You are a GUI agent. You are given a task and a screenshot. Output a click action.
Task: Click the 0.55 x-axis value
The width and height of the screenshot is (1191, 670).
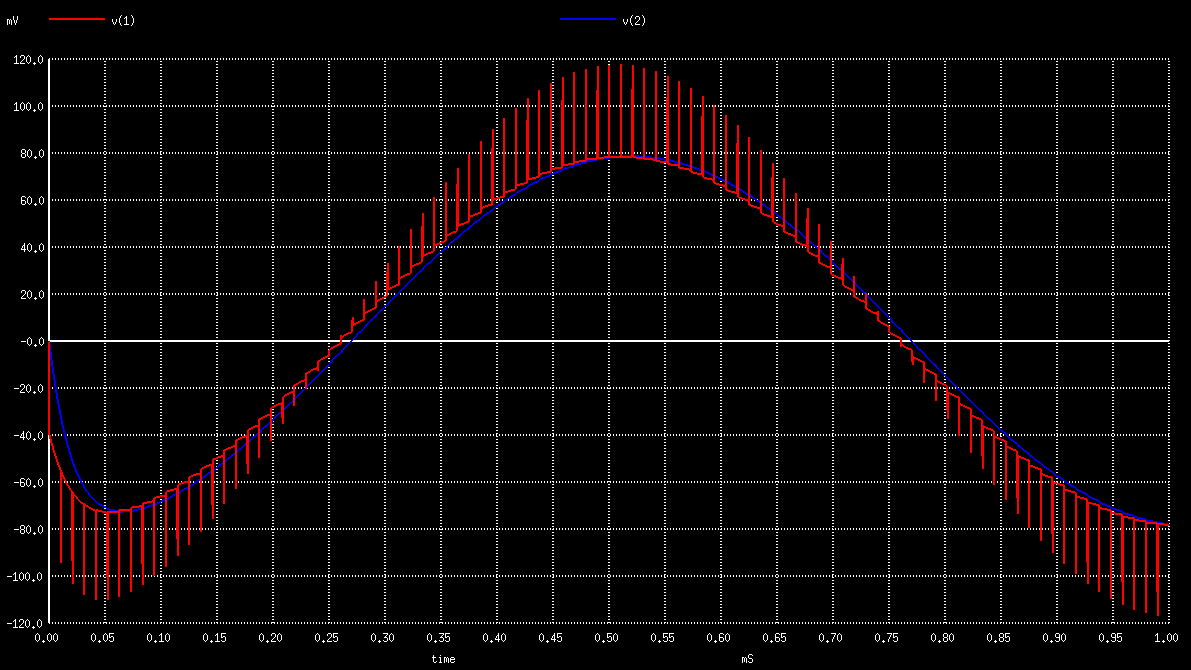pos(662,638)
